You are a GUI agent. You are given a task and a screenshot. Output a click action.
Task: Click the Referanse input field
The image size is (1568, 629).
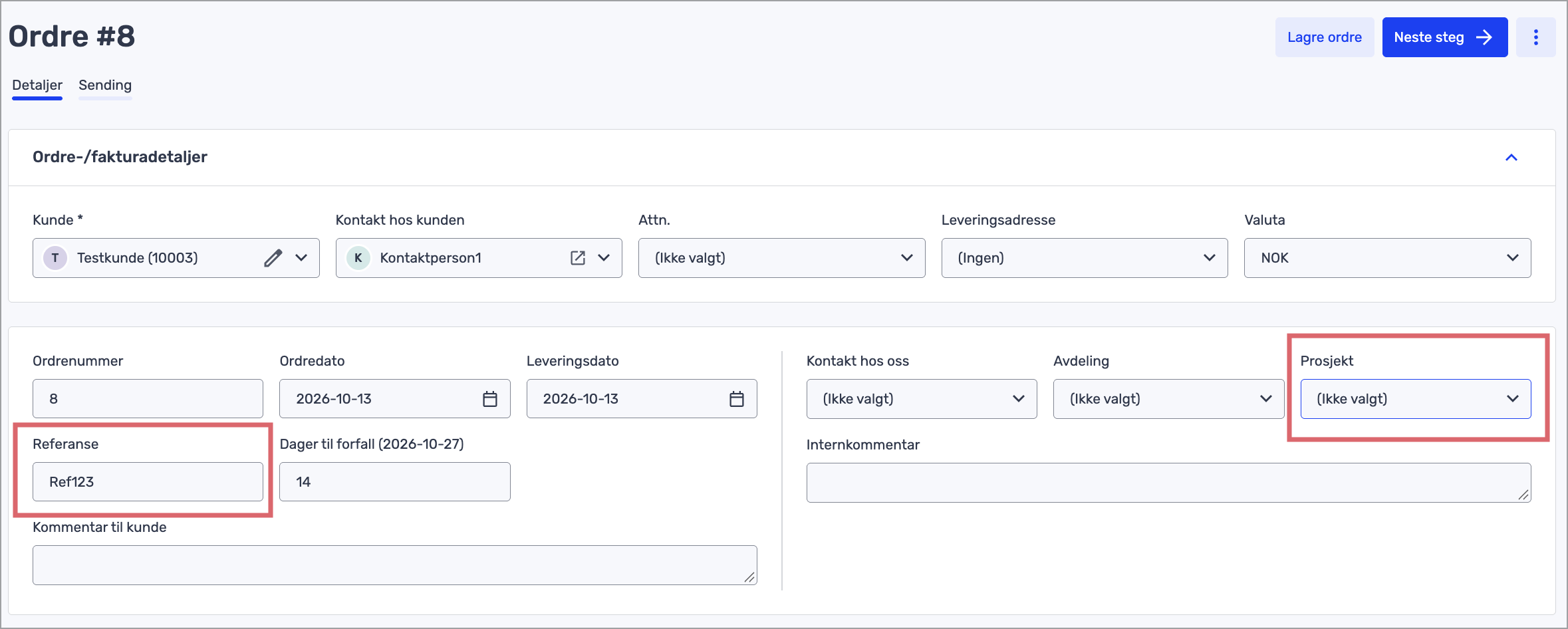tap(148, 482)
